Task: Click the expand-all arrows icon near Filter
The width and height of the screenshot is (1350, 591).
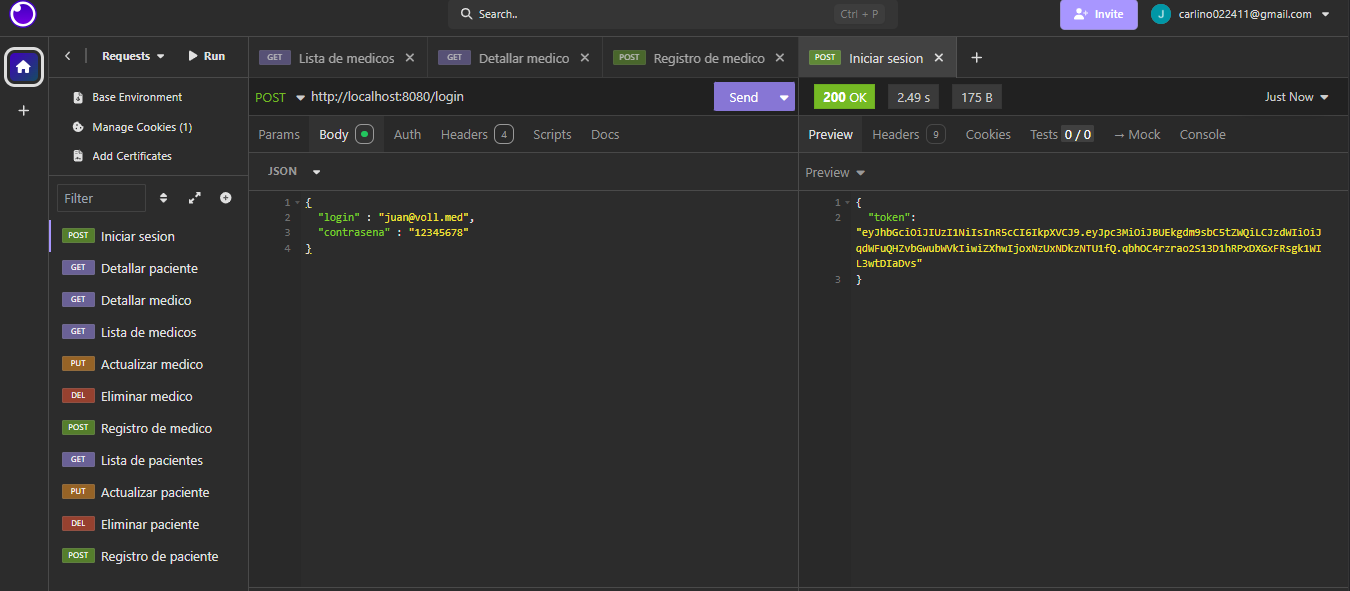Action: pos(195,198)
